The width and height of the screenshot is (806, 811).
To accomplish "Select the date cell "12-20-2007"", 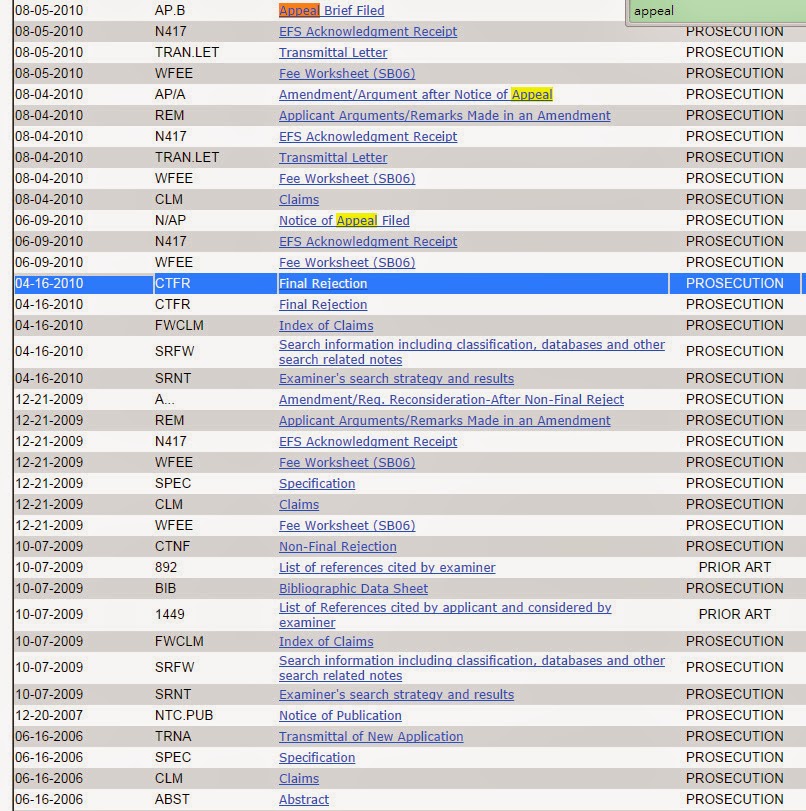I will pos(49,715).
